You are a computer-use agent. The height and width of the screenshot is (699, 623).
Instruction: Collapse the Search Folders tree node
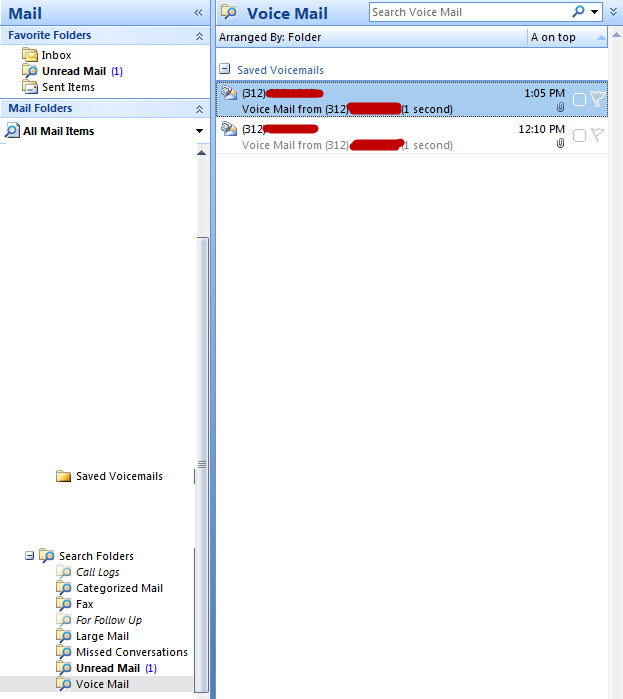30,556
